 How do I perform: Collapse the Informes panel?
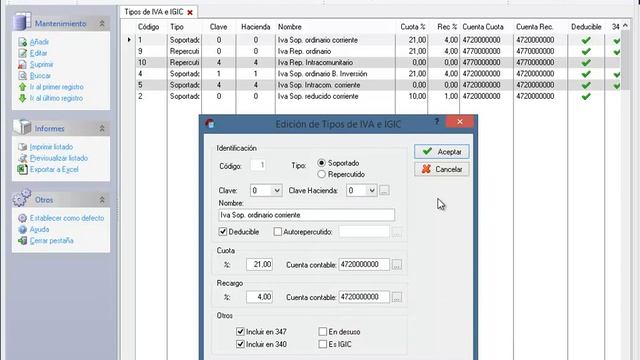102,129
